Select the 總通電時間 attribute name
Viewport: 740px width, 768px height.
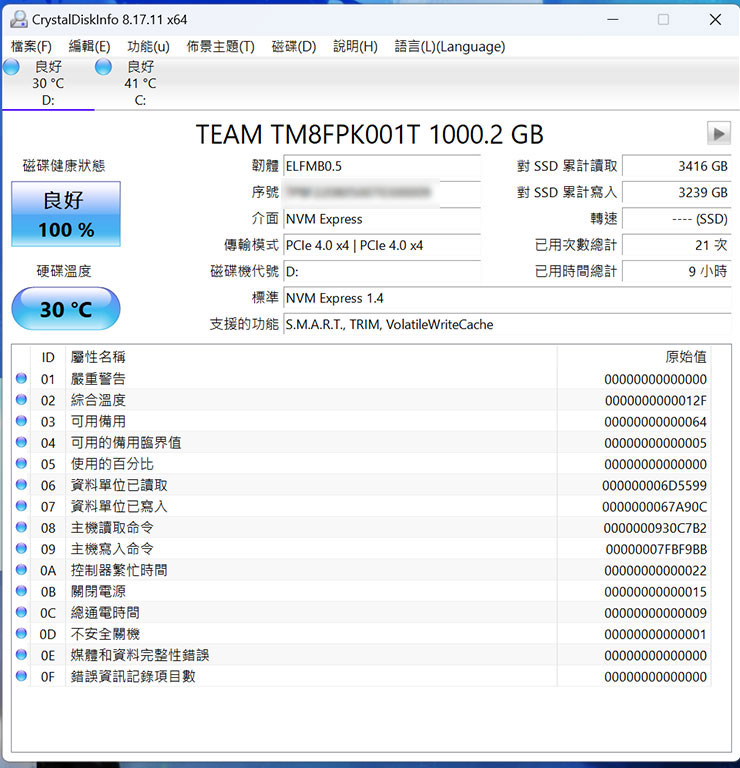105,613
